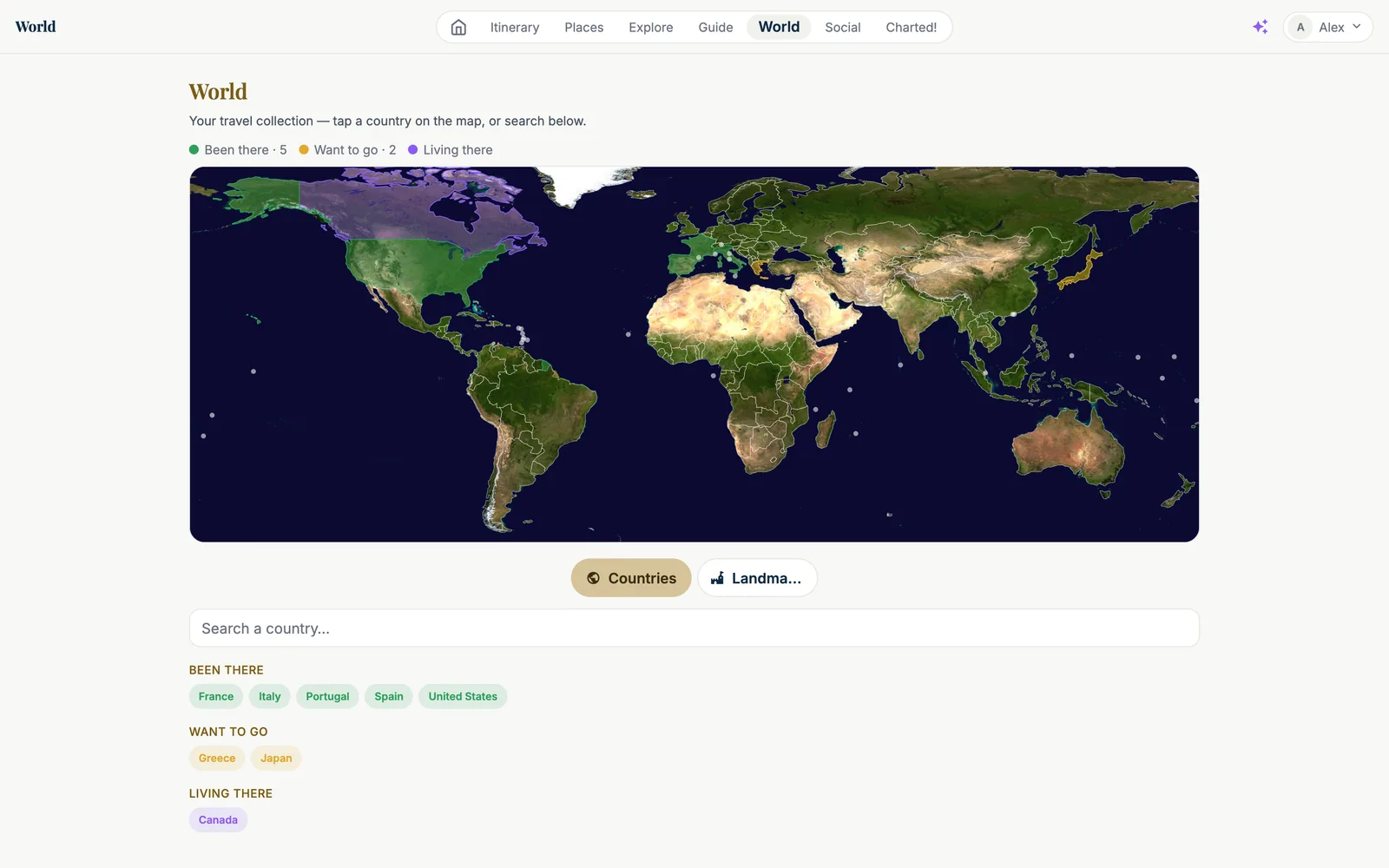
Task: Click the WANT TO GO section heading
Action: [228, 732]
